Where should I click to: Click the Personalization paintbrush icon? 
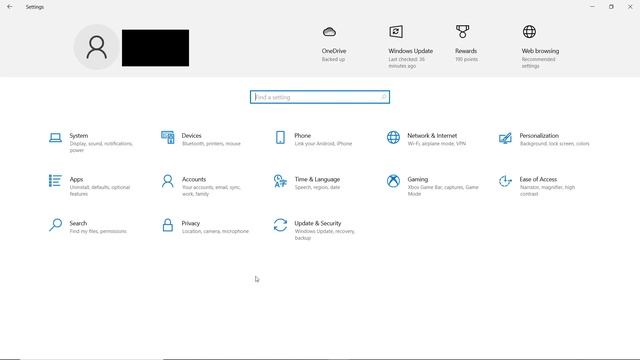pyautogui.click(x=505, y=138)
